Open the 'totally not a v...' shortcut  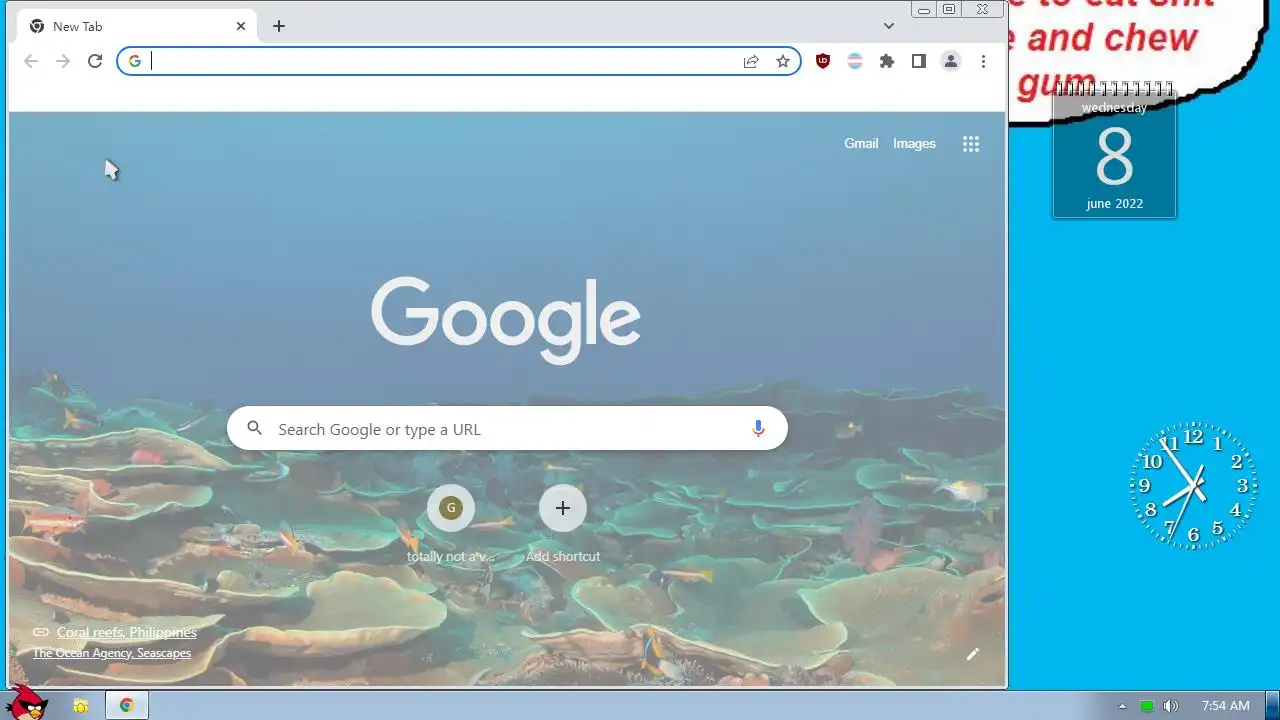pos(451,524)
